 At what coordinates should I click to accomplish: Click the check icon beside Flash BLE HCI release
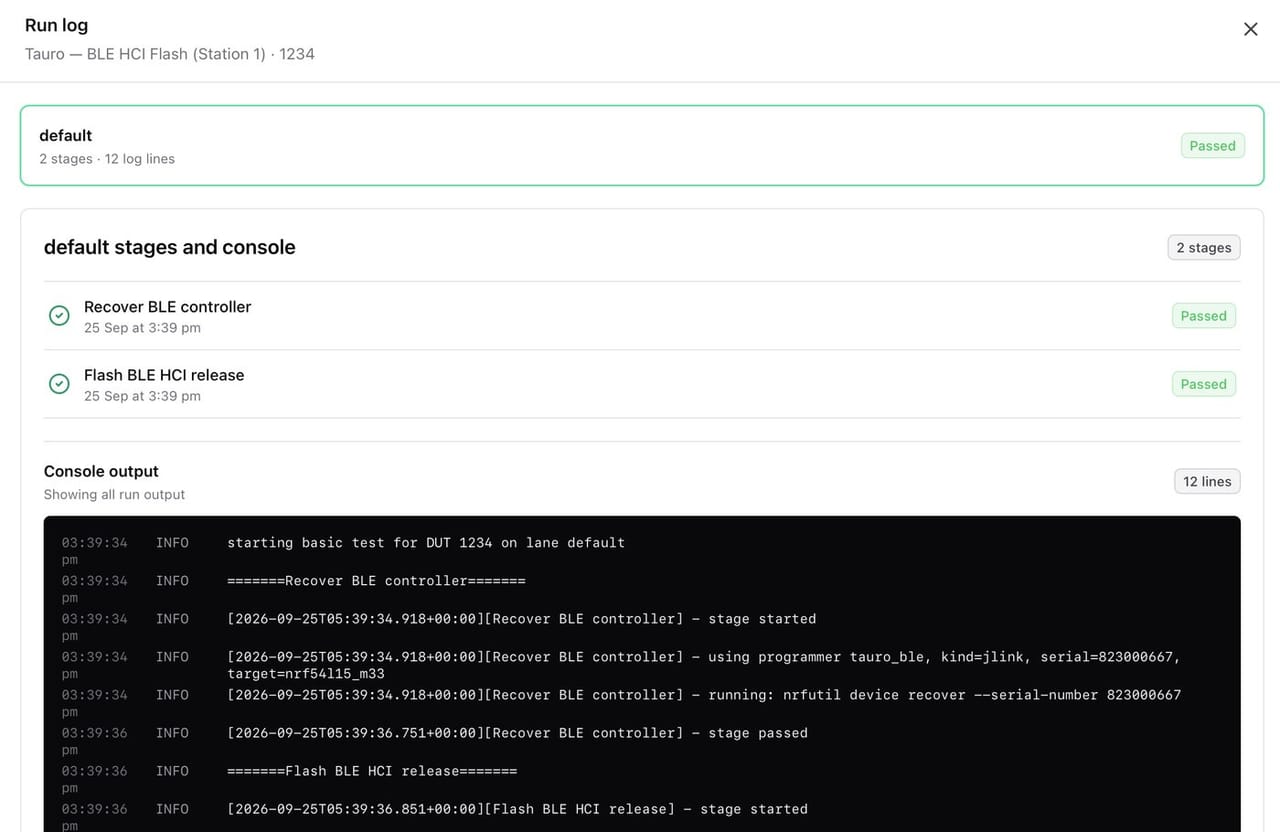click(59, 384)
